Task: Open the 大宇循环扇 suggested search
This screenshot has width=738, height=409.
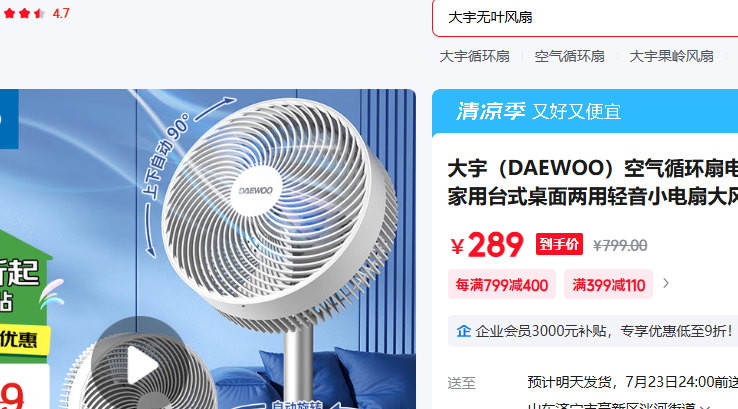Action: tap(474, 56)
